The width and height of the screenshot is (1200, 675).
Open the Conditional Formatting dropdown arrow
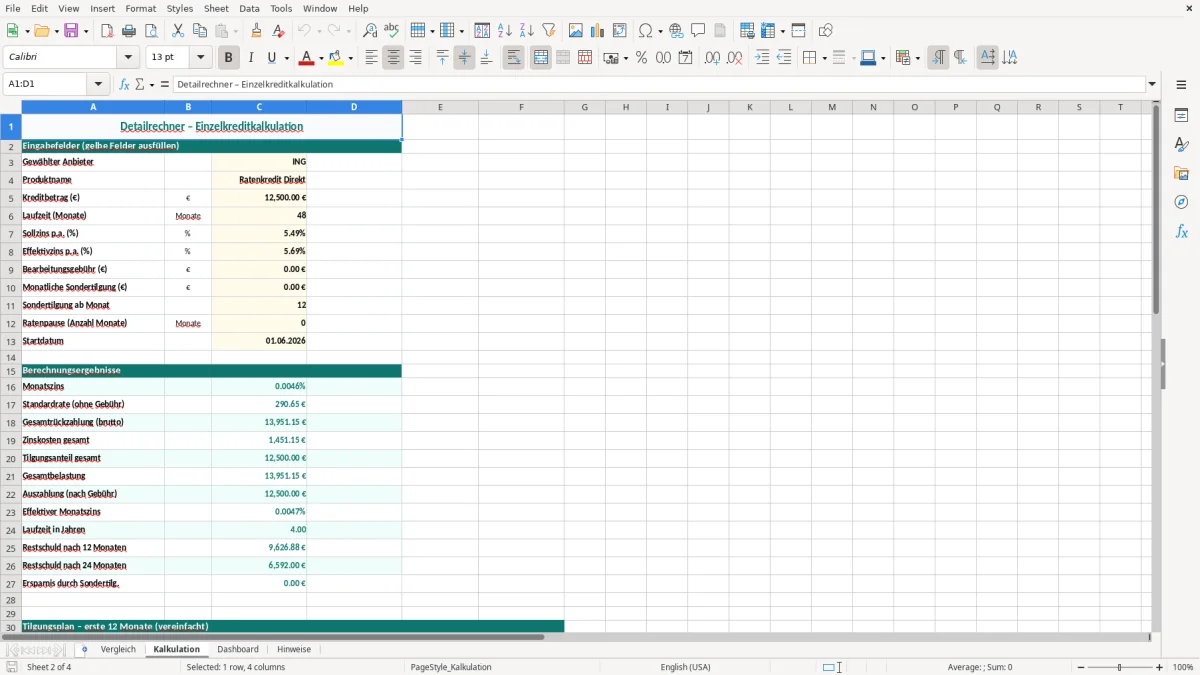[x=917, y=58]
